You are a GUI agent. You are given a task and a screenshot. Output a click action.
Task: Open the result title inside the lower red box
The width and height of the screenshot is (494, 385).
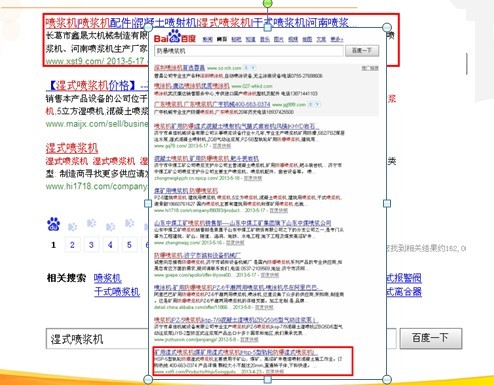[235, 352]
